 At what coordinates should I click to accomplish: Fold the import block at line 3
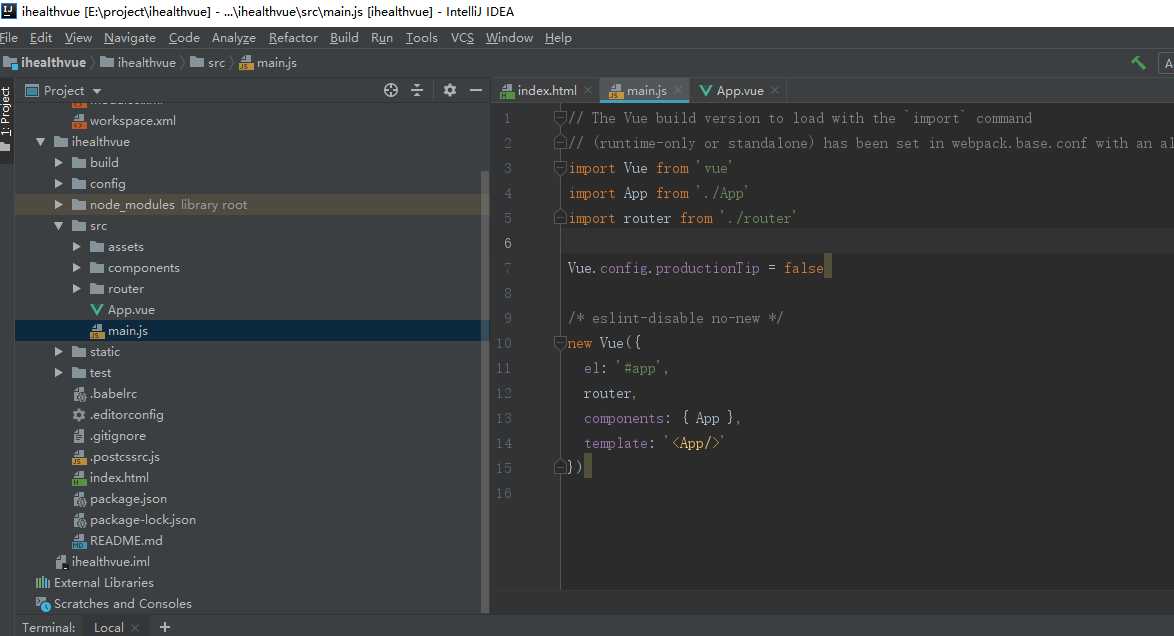(559, 168)
